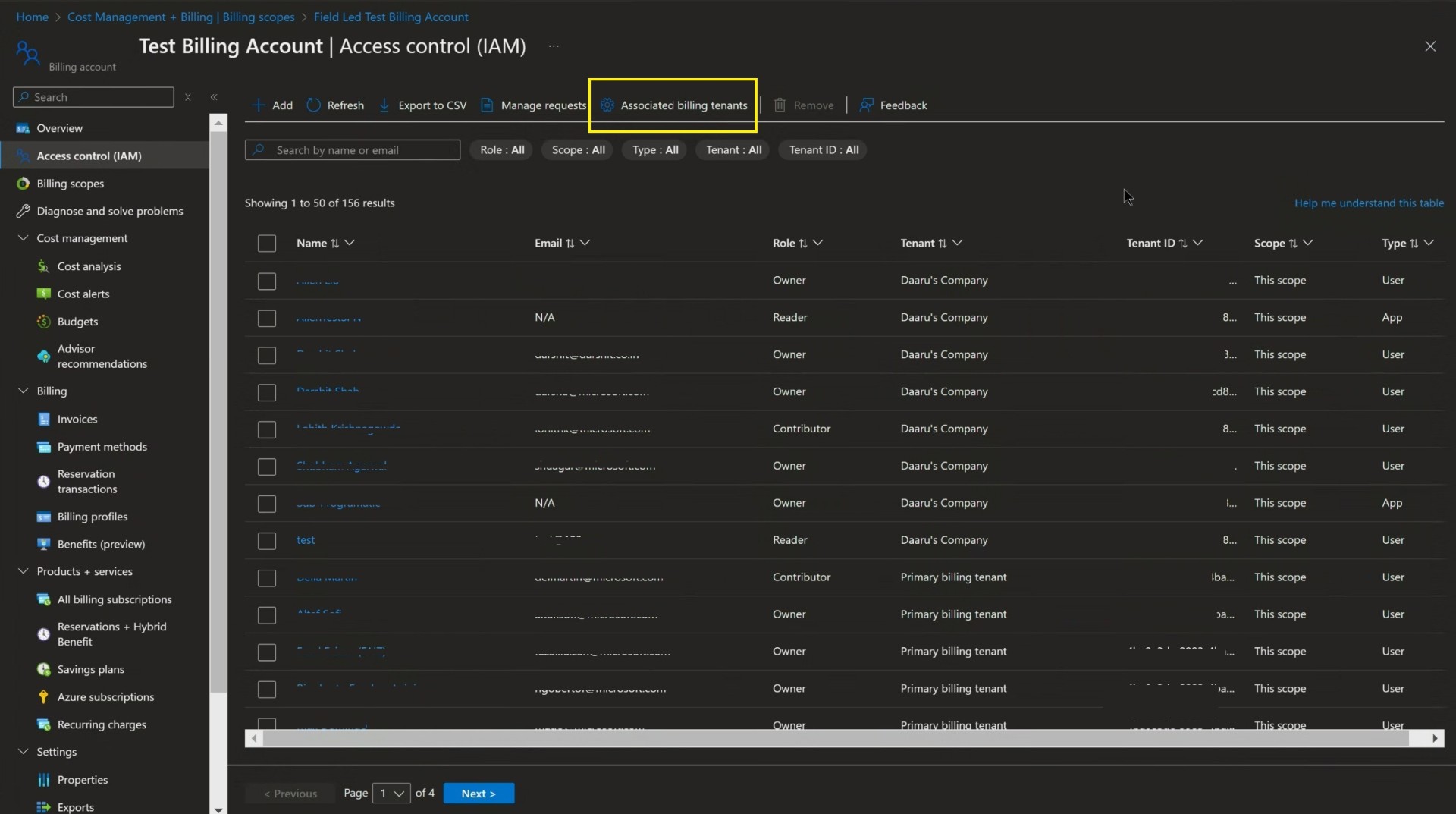The height and width of the screenshot is (814, 1456).
Task: Open Associated billing tenants gear icon
Action: (607, 105)
